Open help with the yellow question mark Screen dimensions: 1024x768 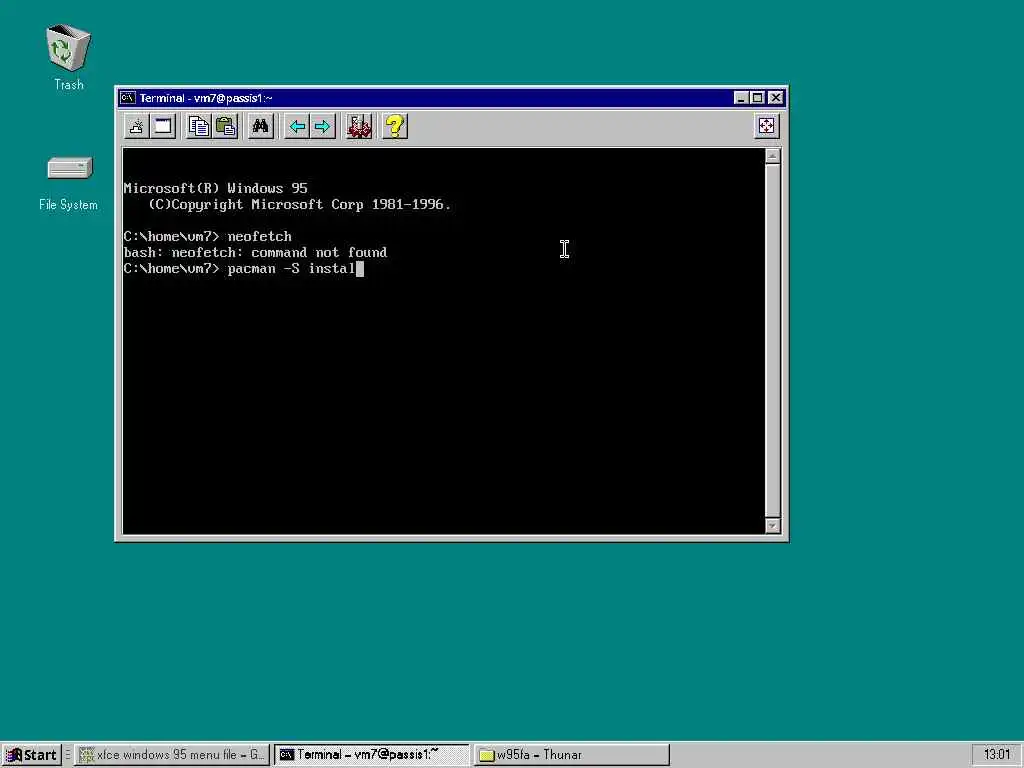395,126
